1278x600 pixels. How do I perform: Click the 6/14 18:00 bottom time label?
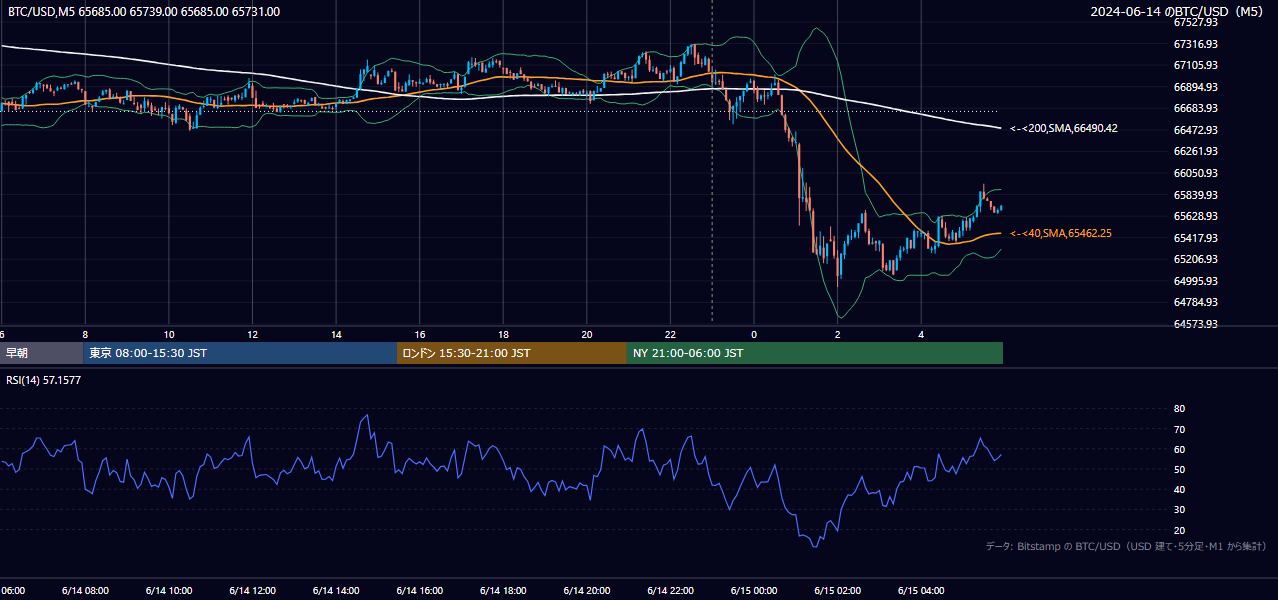(x=503, y=590)
